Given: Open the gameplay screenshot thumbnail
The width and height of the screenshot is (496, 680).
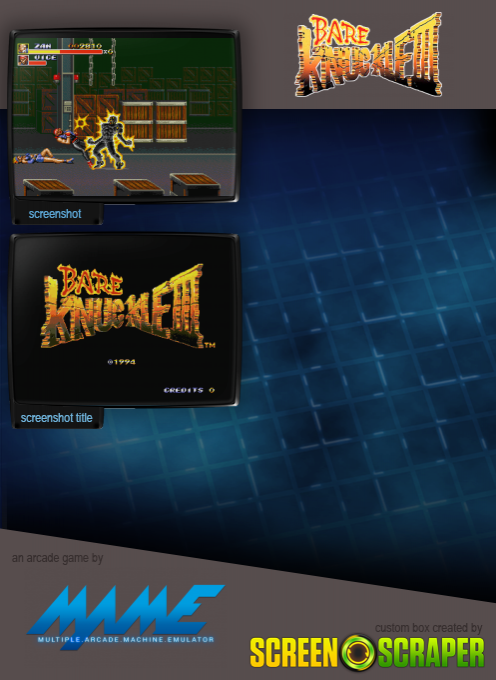Looking at the screenshot, I should (x=124, y=116).
